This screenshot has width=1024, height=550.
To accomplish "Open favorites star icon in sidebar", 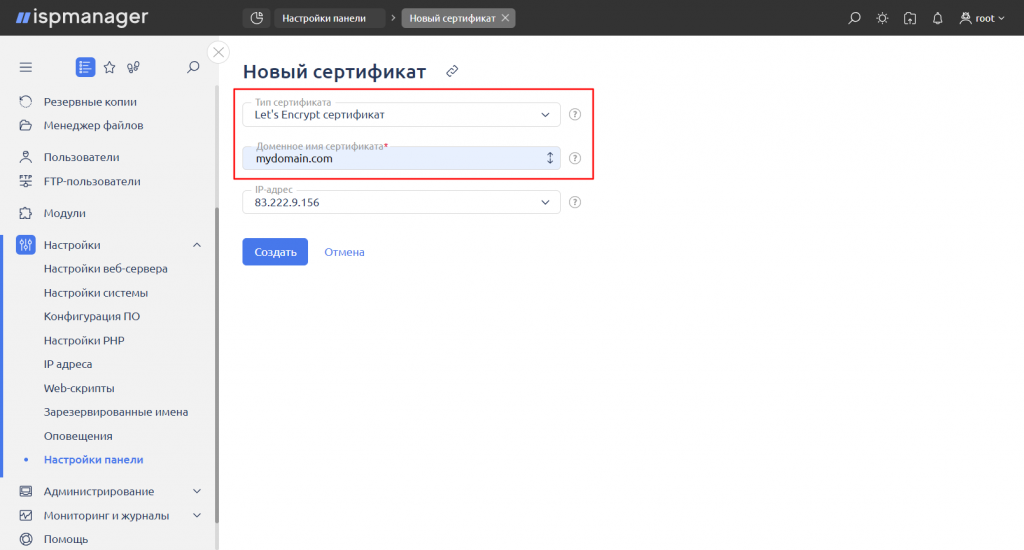I will (x=110, y=67).
